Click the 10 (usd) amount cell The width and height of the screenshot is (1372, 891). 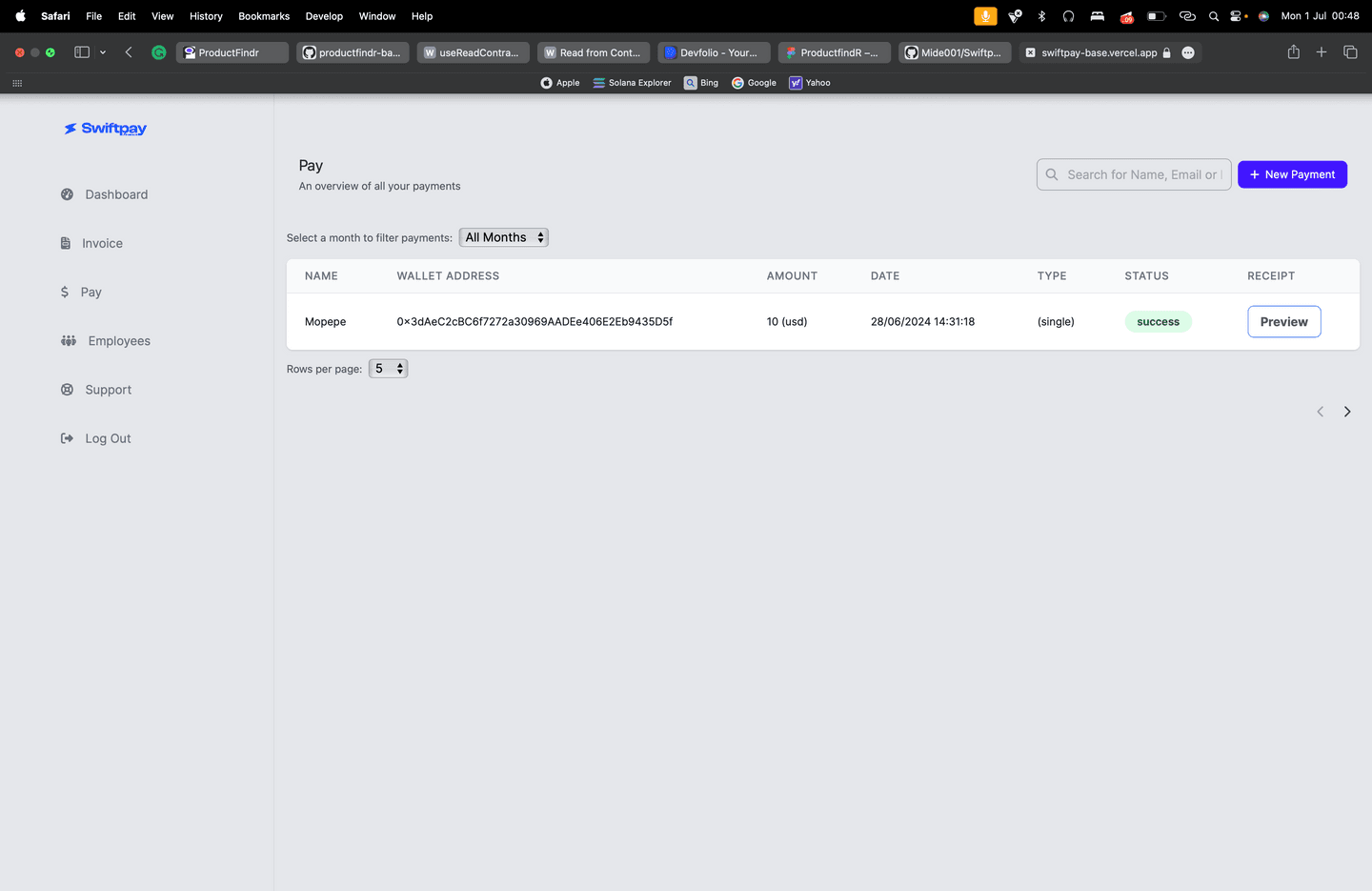pos(787,322)
